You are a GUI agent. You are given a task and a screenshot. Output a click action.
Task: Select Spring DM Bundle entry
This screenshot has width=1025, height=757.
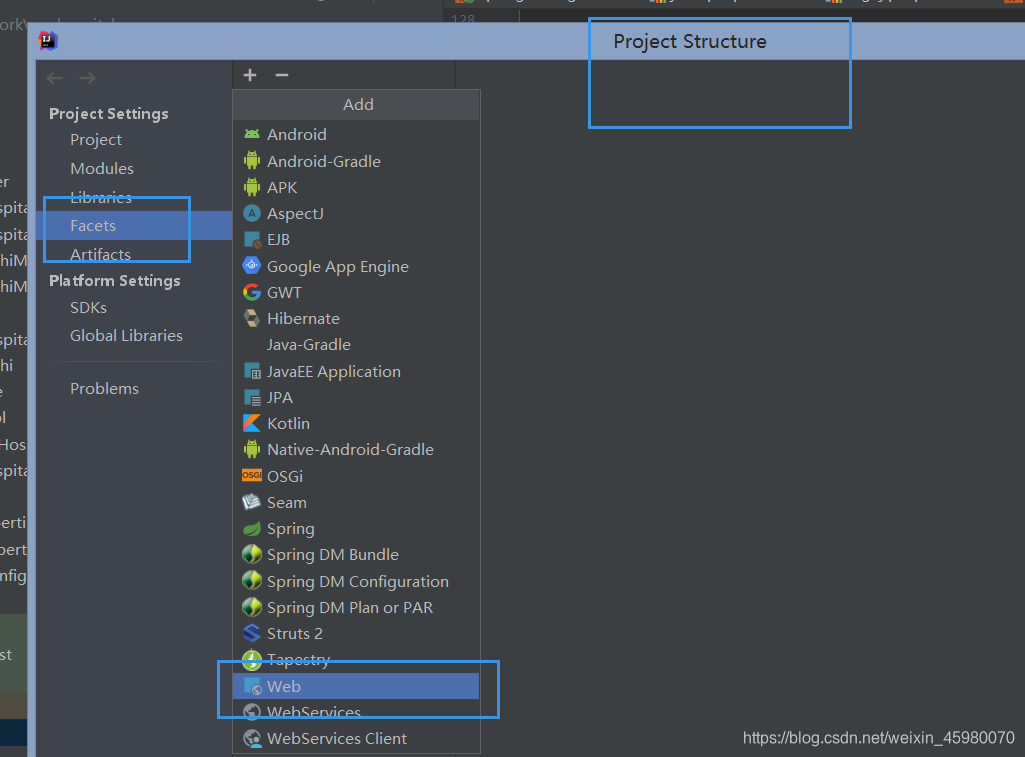pos(356,554)
